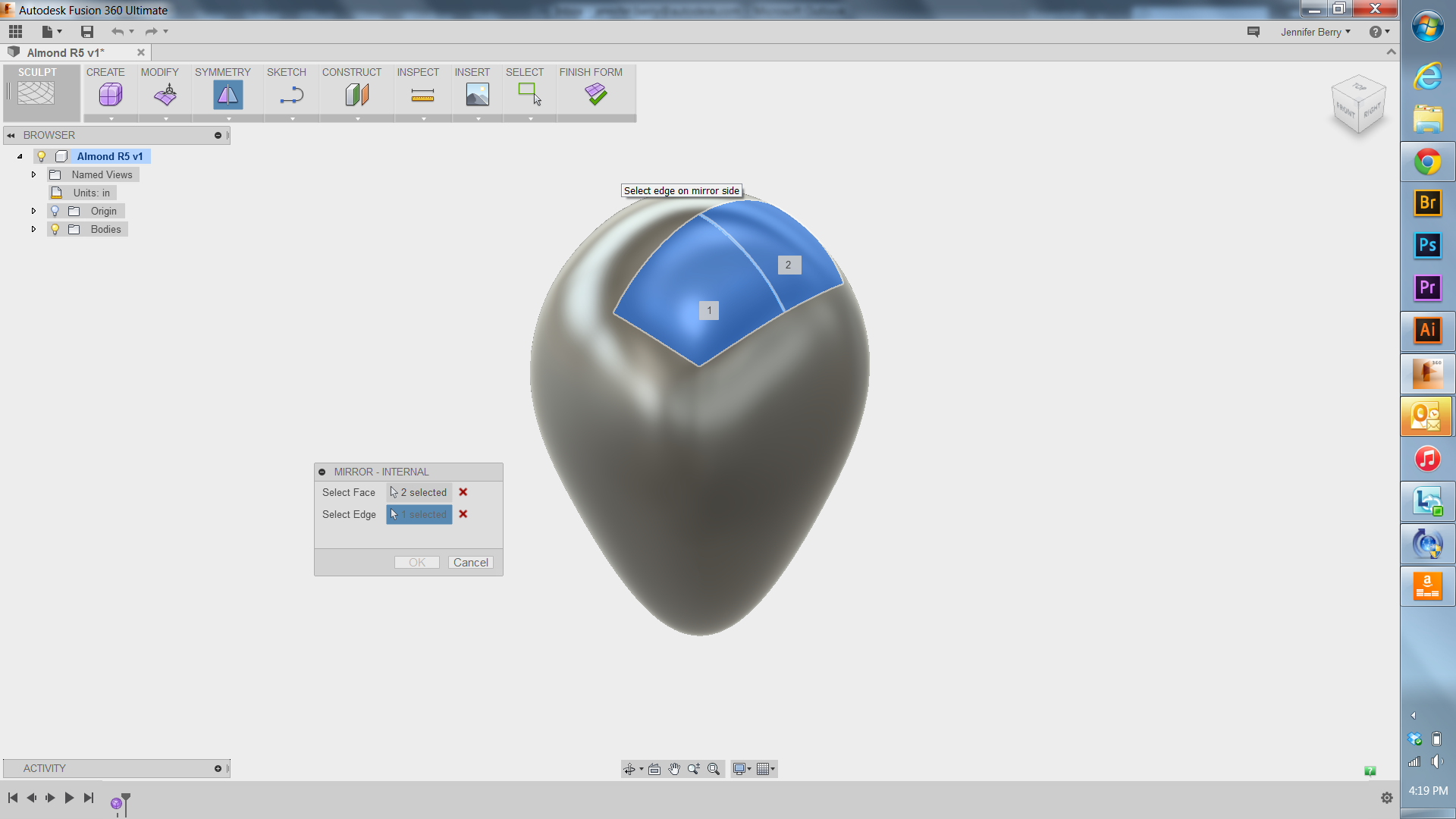Expand the Bodies folder in browser
Image resolution: width=1456 pixels, height=819 pixels.
[33, 229]
